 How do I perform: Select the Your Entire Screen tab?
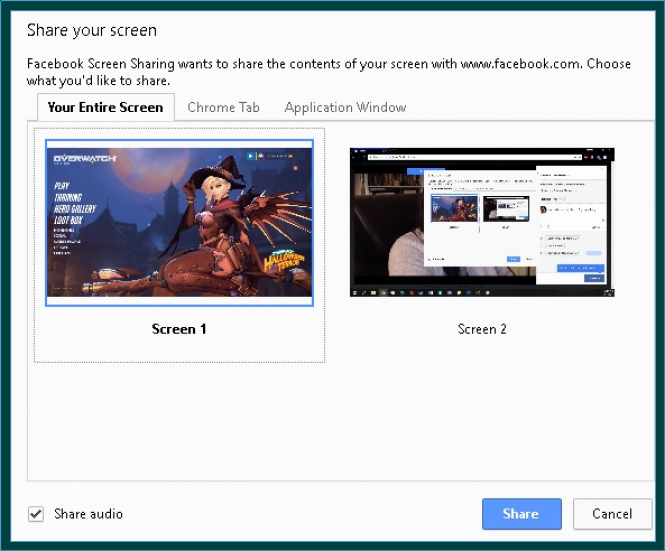click(105, 107)
